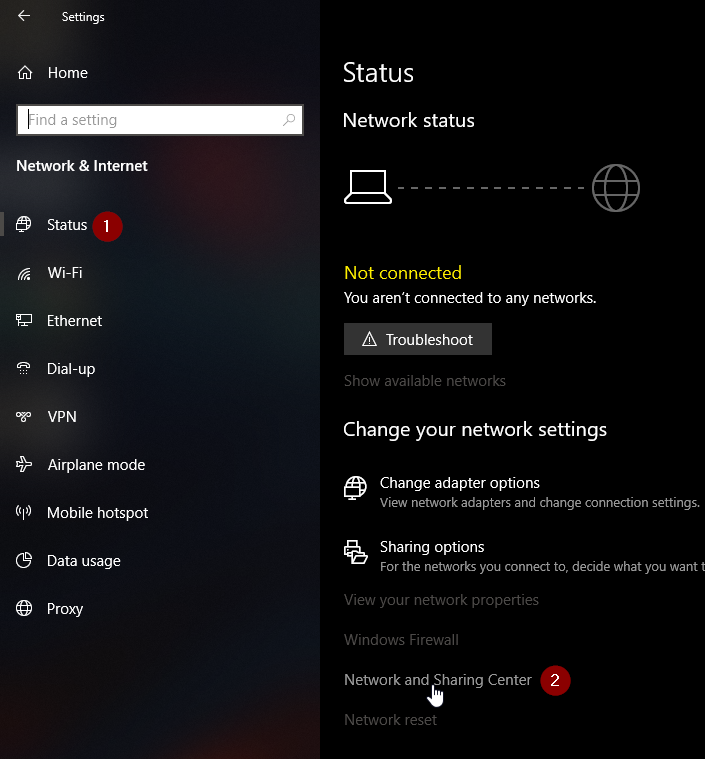Click the internet globe in network diagram
The image size is (705, 759).
point(615,188)
